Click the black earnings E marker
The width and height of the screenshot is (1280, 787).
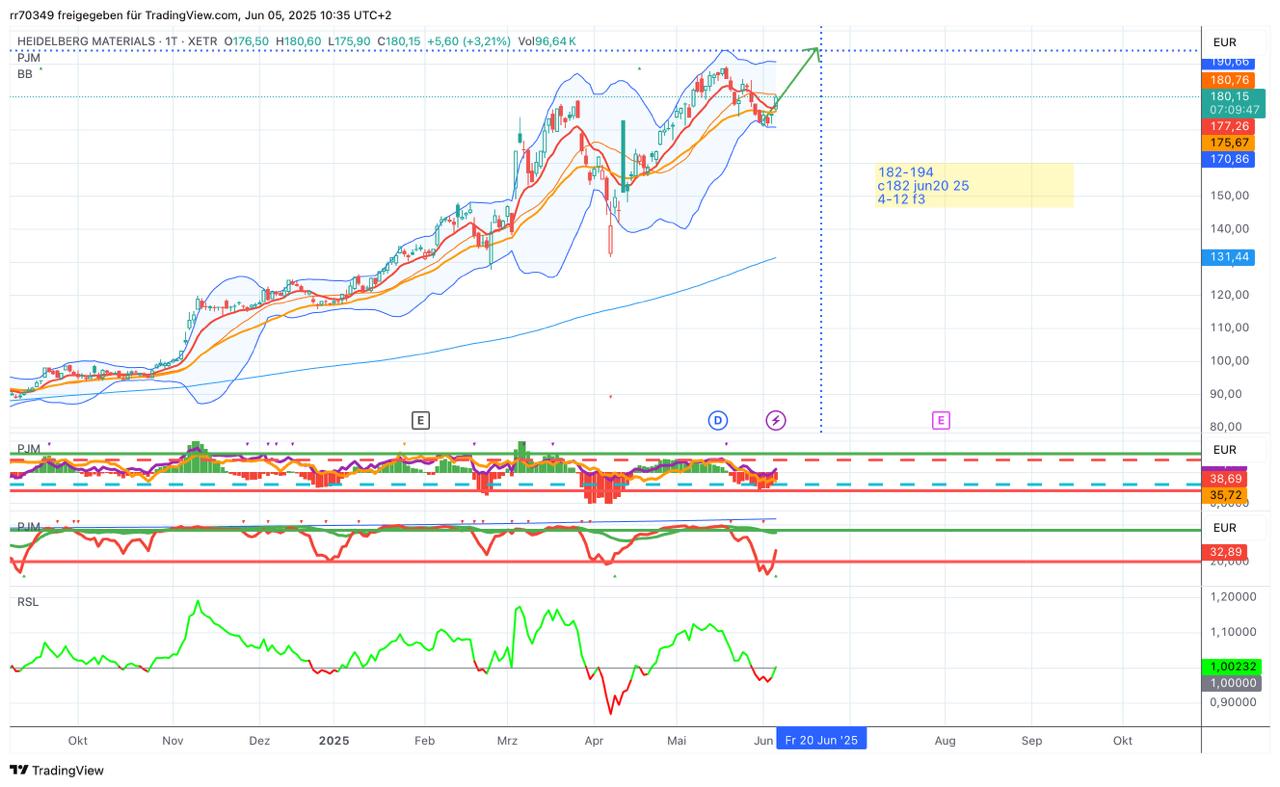click(420, 420)
